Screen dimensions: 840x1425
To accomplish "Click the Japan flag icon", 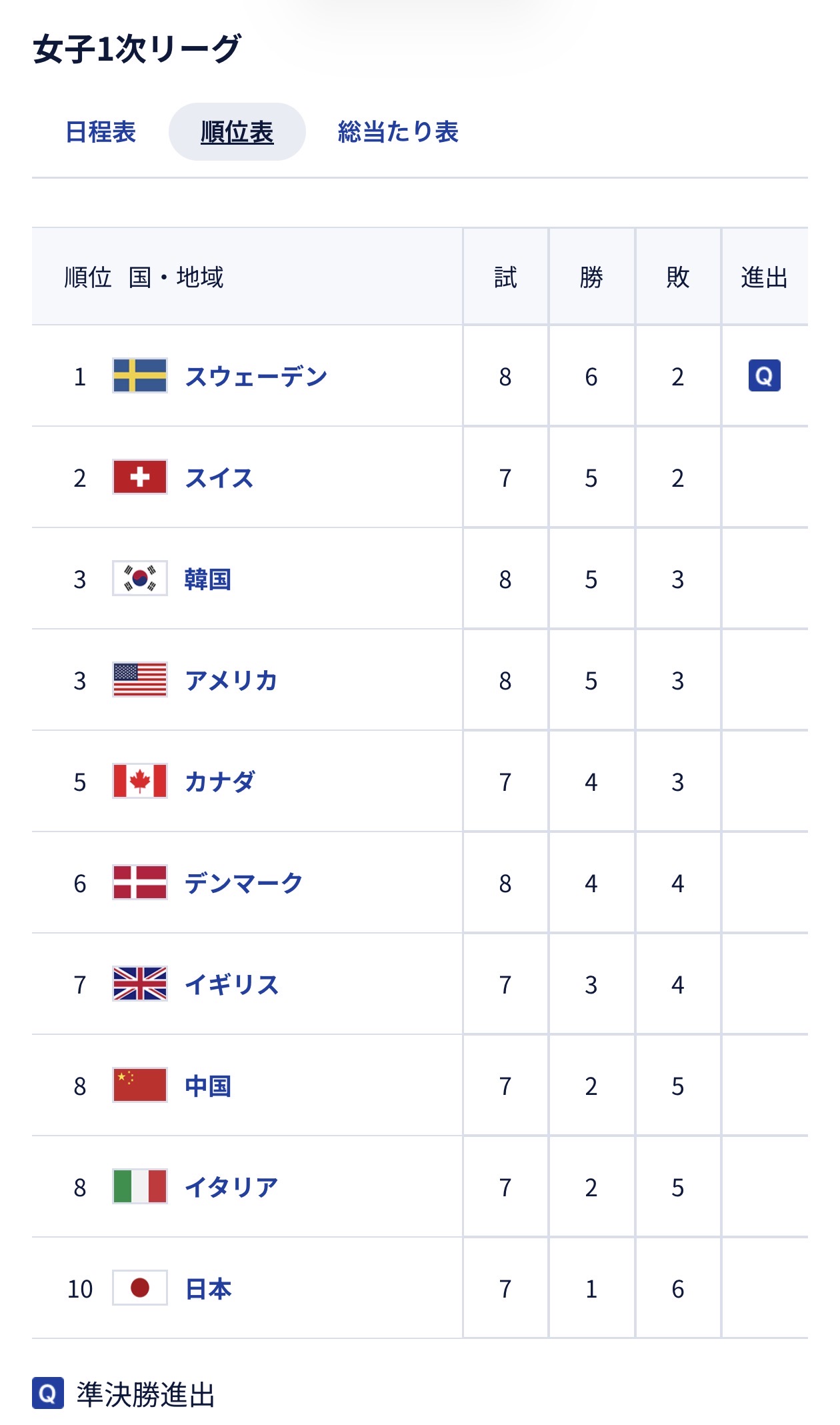I will click(139, 1288).
